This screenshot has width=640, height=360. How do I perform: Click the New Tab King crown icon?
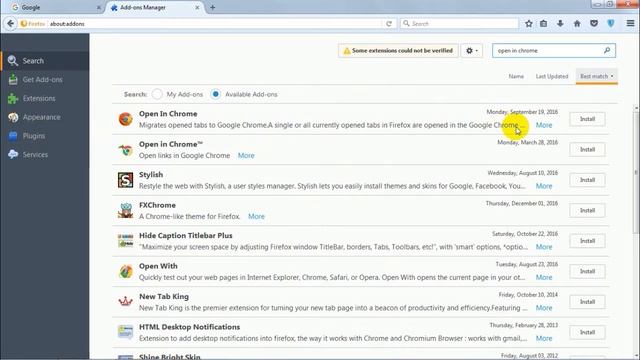(125, 302)
